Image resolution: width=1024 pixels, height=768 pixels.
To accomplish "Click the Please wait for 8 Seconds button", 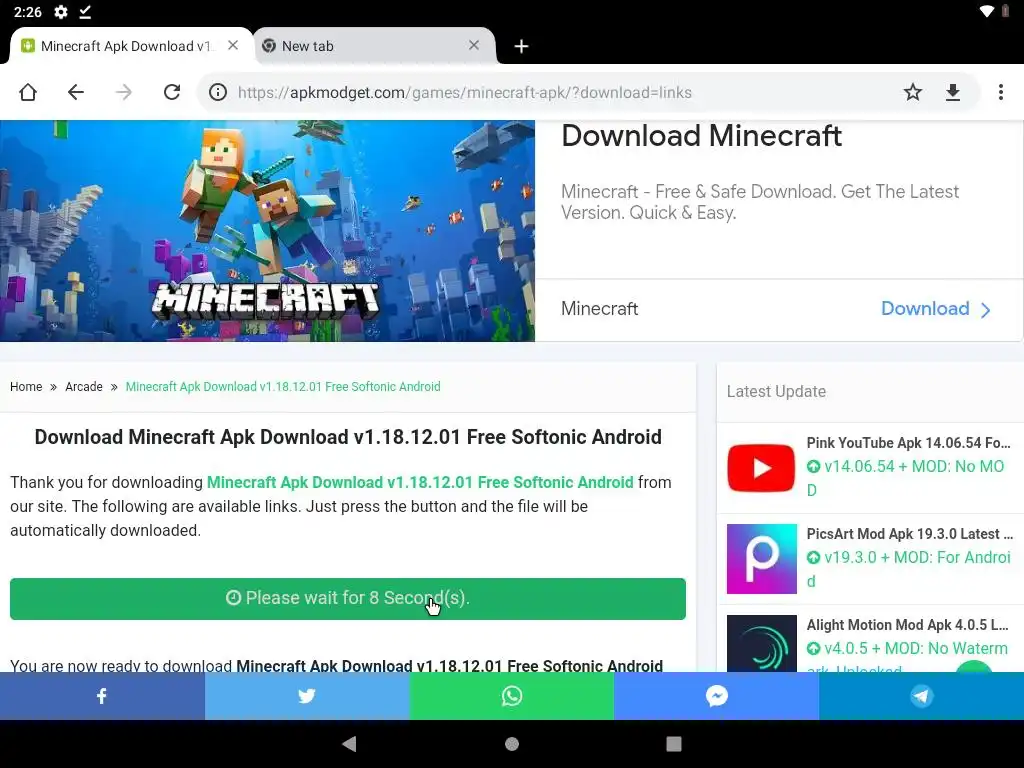I will coord(347,599).
